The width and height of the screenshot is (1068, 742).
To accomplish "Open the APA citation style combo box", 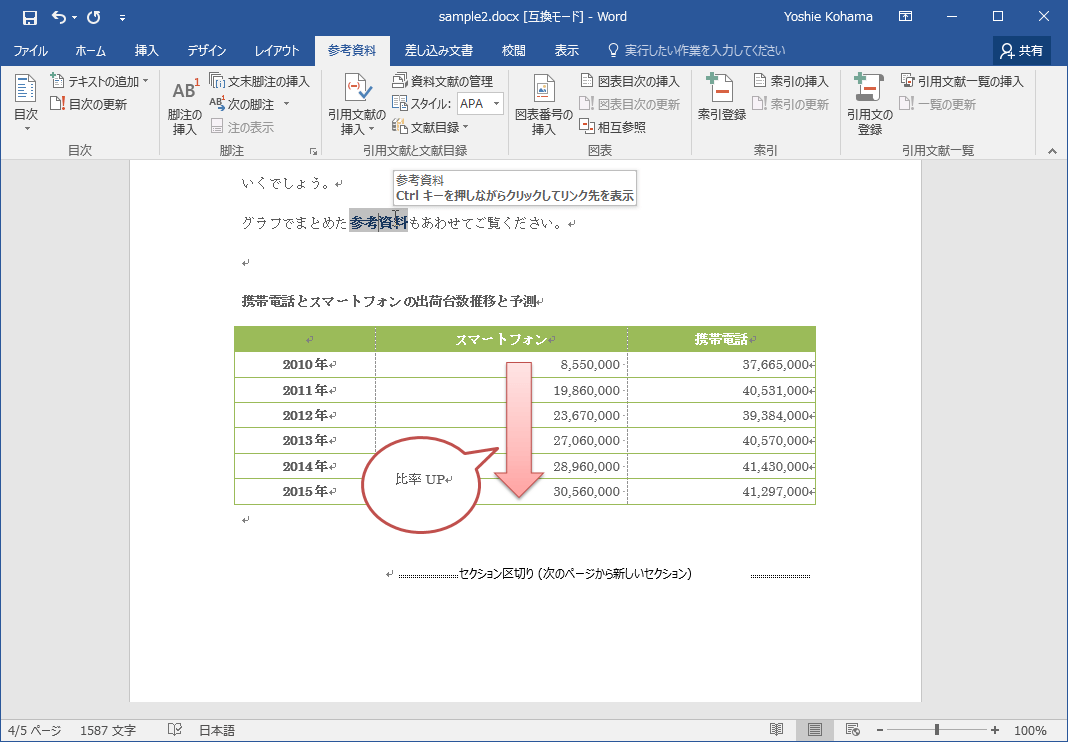I will (x=480, y=104).
